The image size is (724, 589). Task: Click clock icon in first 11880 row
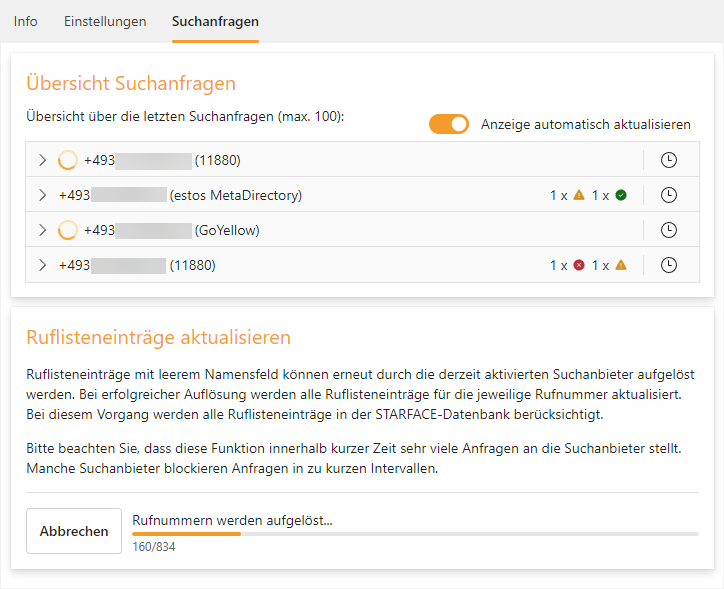pyautogui.click(x=669, y=160)
